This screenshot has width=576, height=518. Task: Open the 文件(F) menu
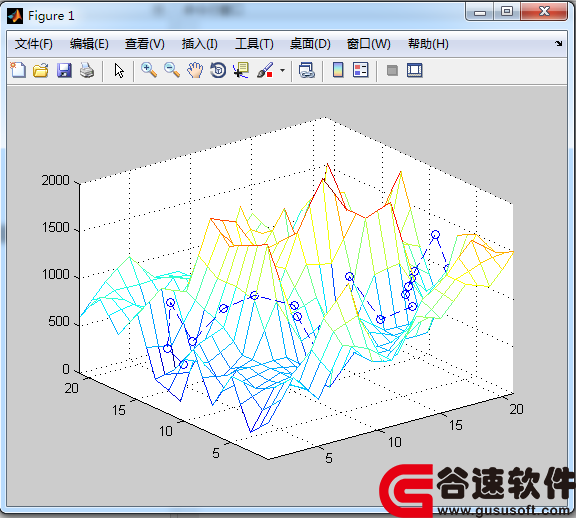[x=33, y=44]
